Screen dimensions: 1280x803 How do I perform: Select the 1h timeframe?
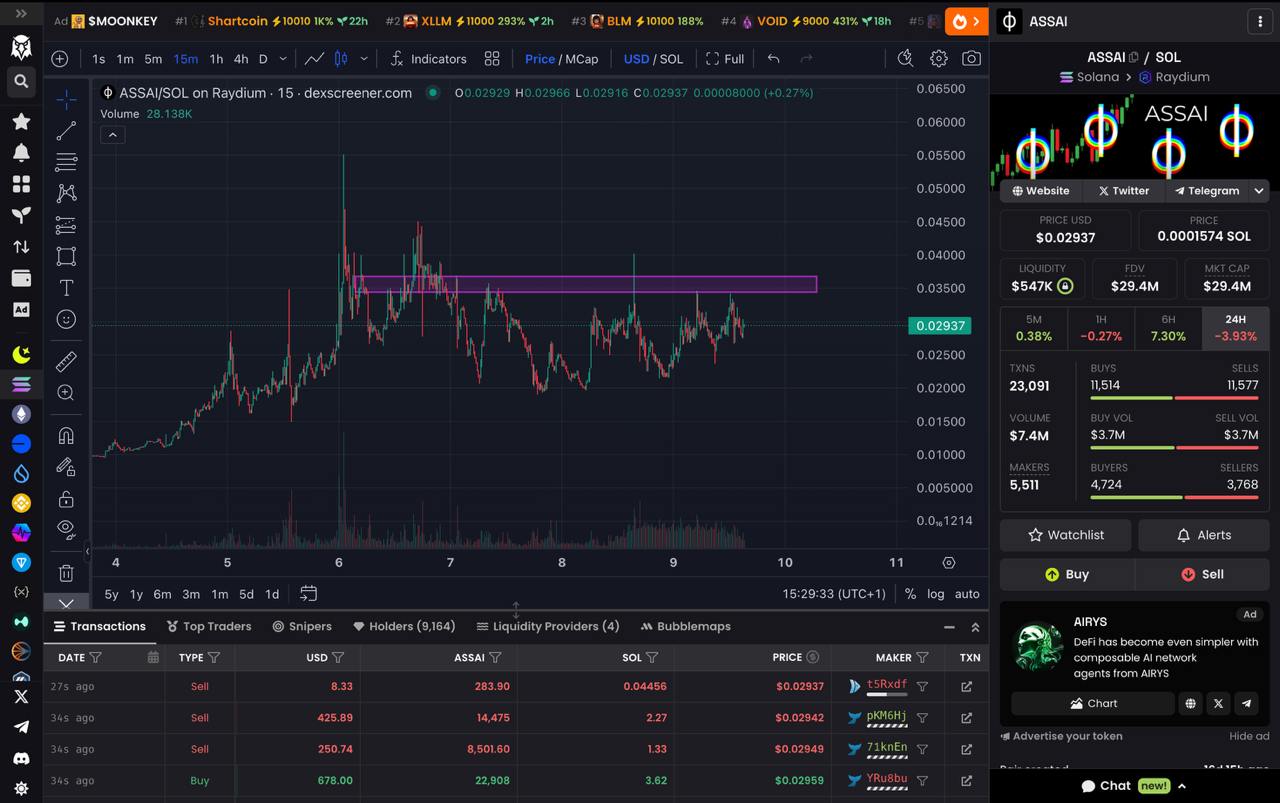click(216, 59)
